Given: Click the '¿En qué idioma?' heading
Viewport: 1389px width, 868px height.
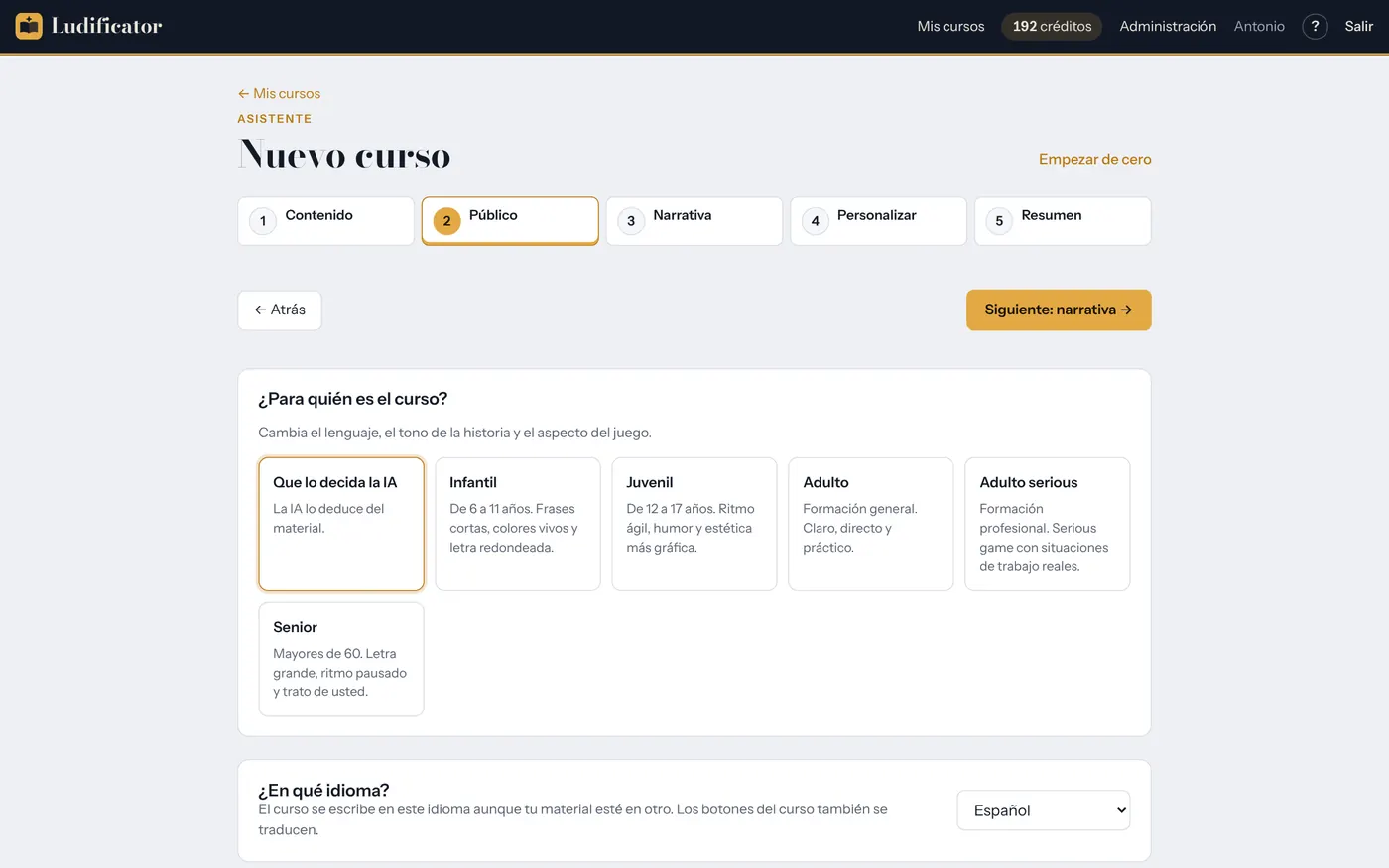Looking at the screenshot, I should pyautogui.click(x=323, y=790).
